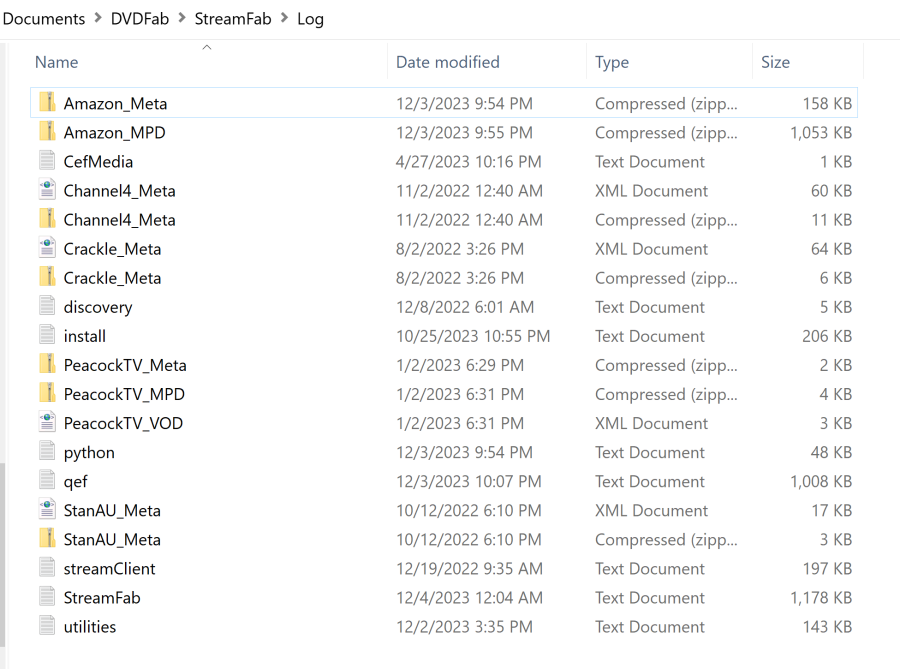
Task: Open the chevron dropdown after DVDFab
Action: pyautogui.click(x=182, y=18)
